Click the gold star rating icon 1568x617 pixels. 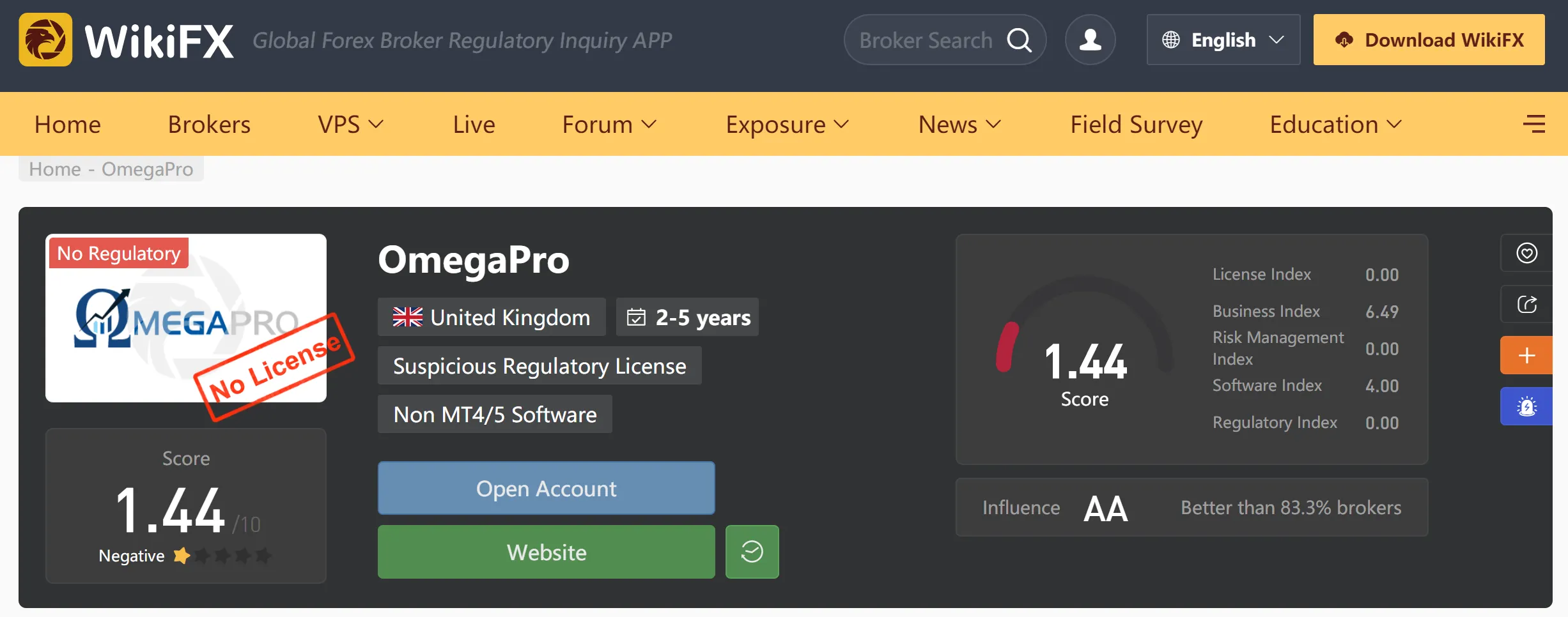pyautogui.click(x=182, y=556)
